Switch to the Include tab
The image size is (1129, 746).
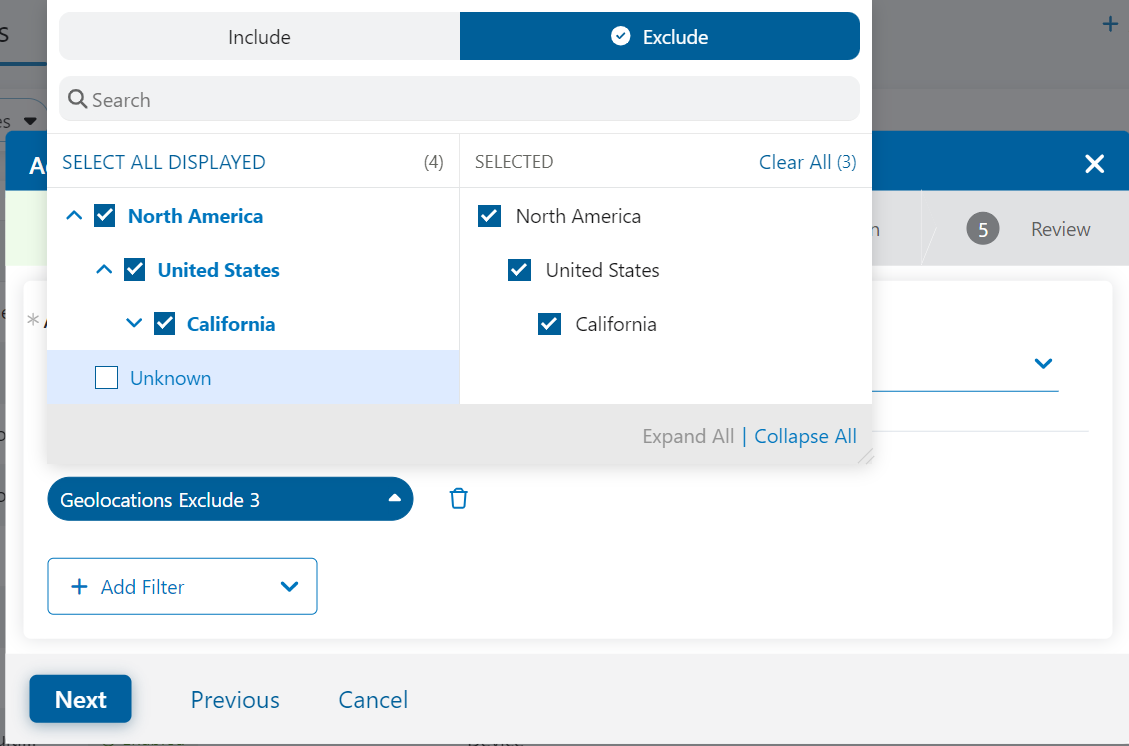point(259,37)
